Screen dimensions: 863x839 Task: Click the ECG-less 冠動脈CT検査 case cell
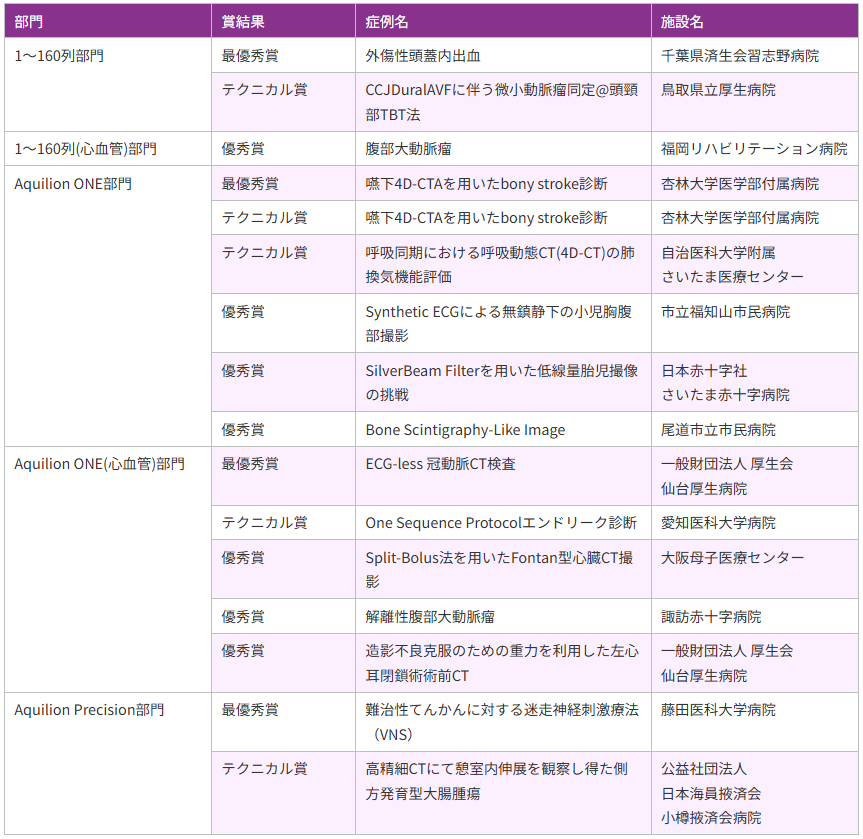coord(441,464)
